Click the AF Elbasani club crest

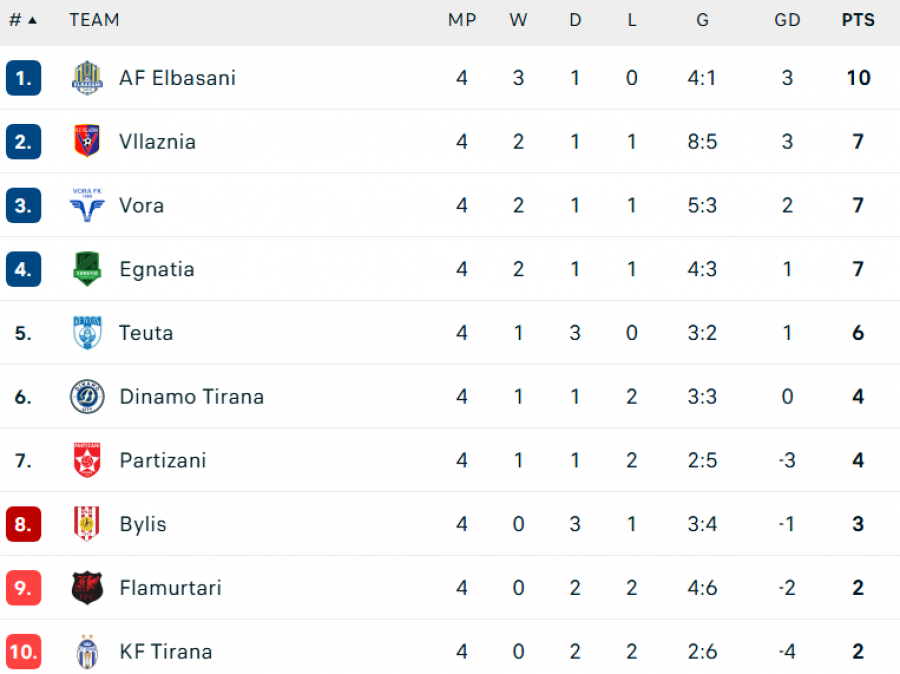click(87, 78)
